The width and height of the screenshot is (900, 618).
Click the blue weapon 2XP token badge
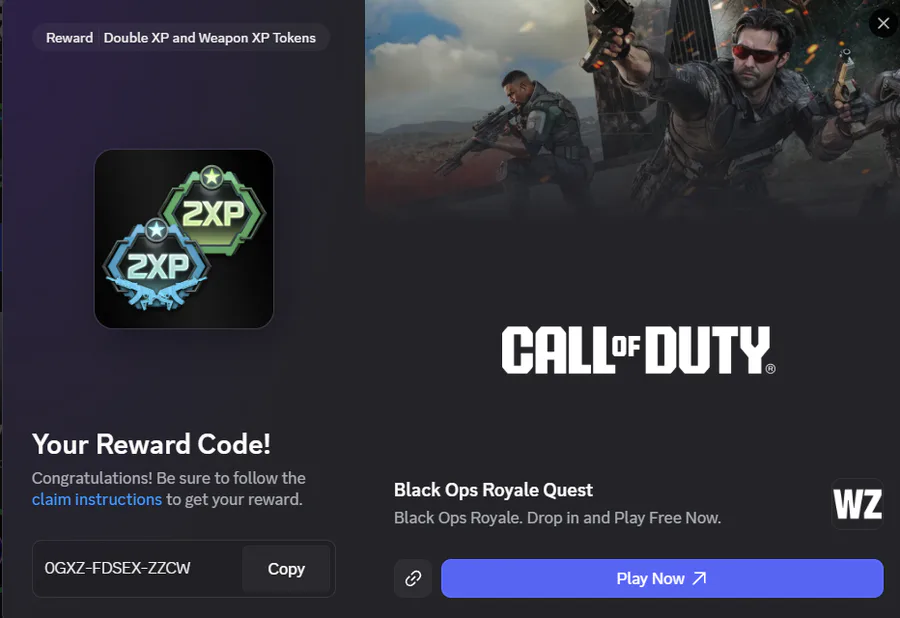156,264
